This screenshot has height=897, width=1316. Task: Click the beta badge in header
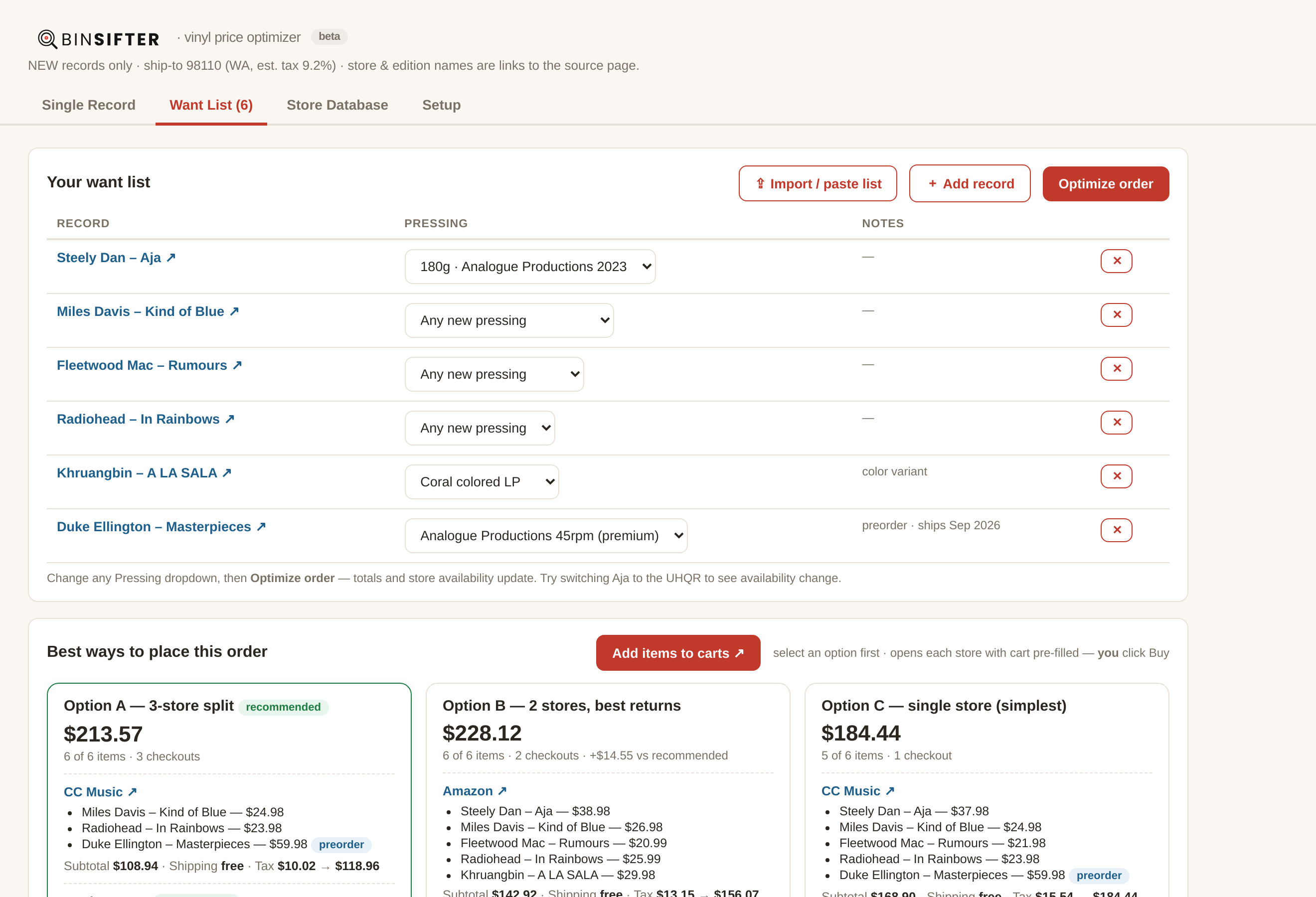click(329, 37)
